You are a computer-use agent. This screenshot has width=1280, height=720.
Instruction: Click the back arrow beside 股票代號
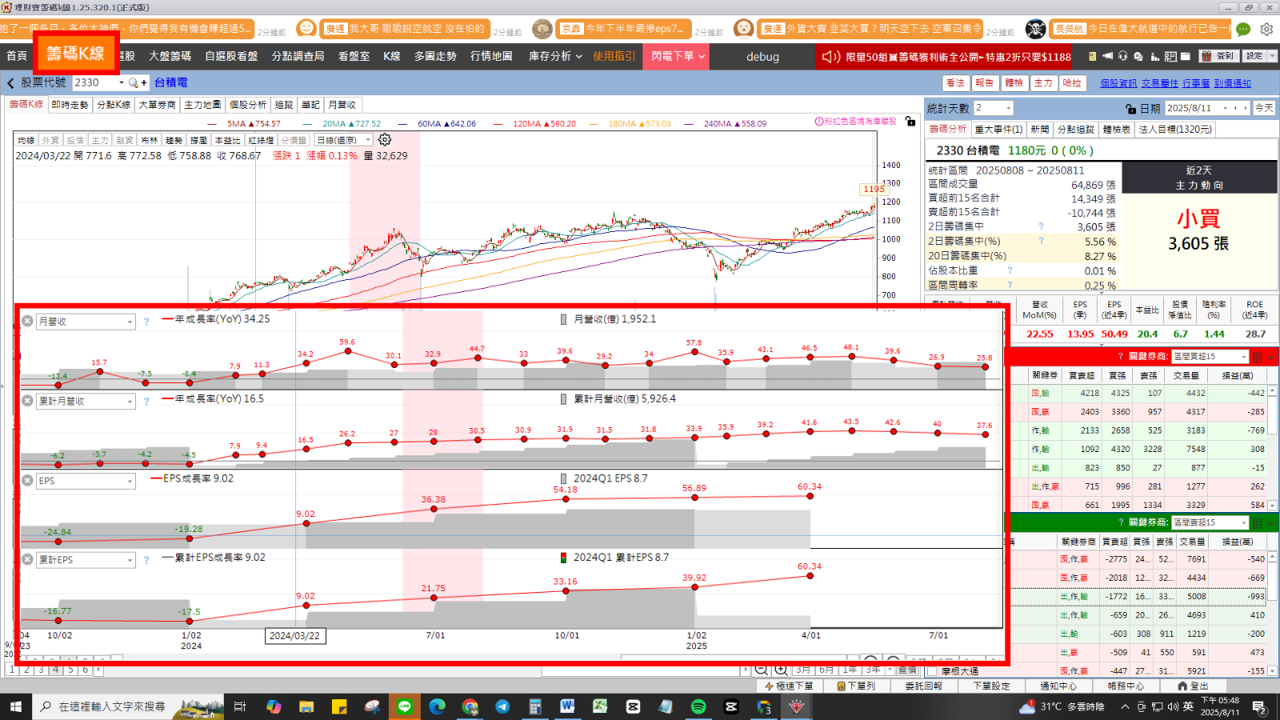(11, 83)
